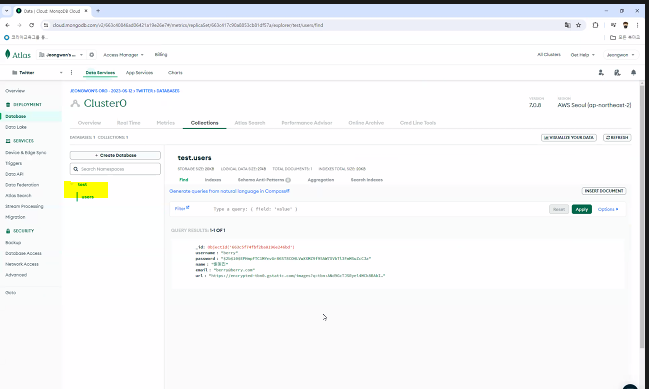Bookmark page with star icon

click(578, 25)
